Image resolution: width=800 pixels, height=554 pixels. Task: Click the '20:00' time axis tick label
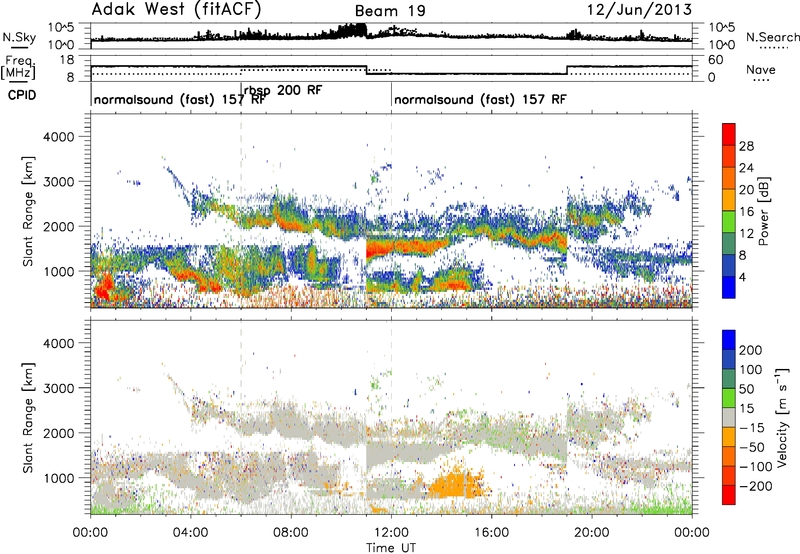[x=592, y=533]
